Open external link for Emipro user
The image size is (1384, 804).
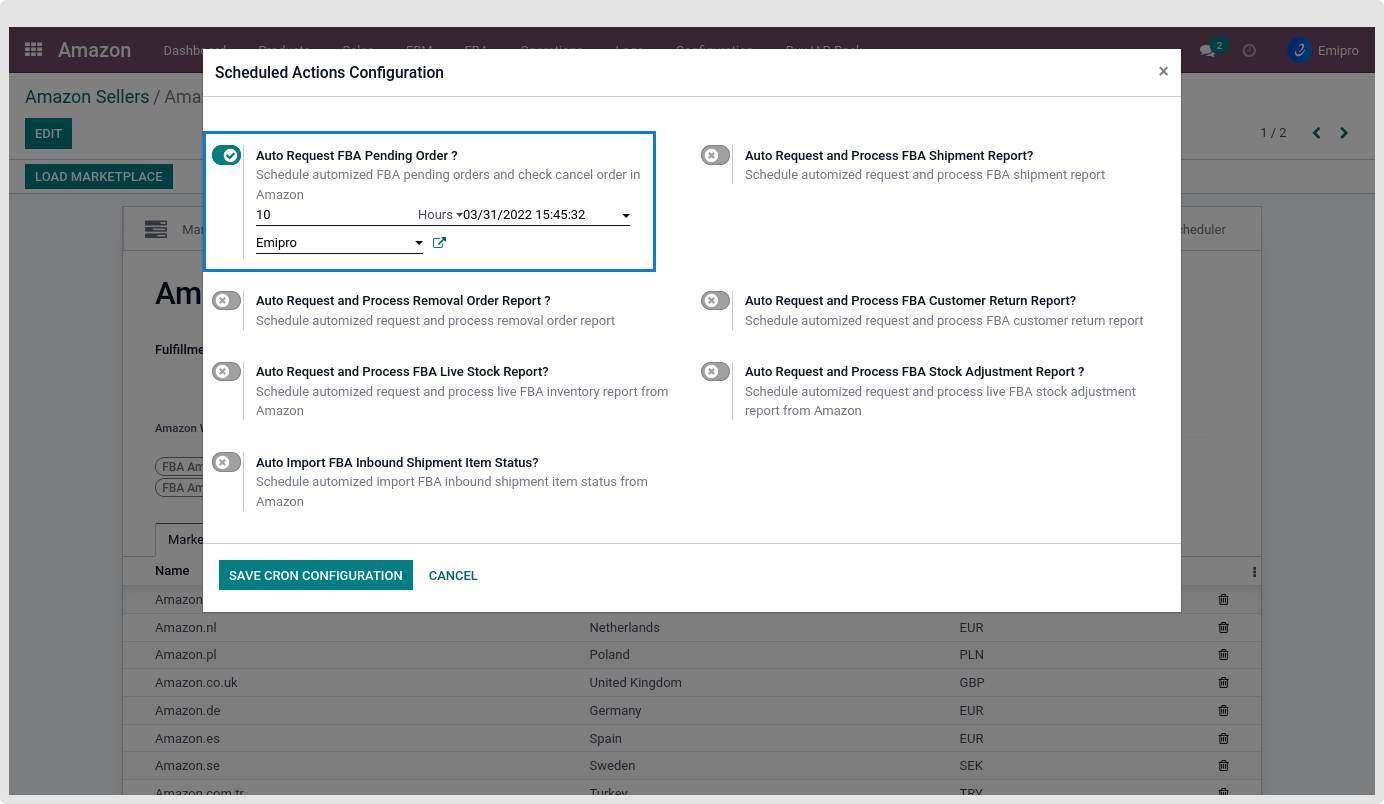(439, 243)
